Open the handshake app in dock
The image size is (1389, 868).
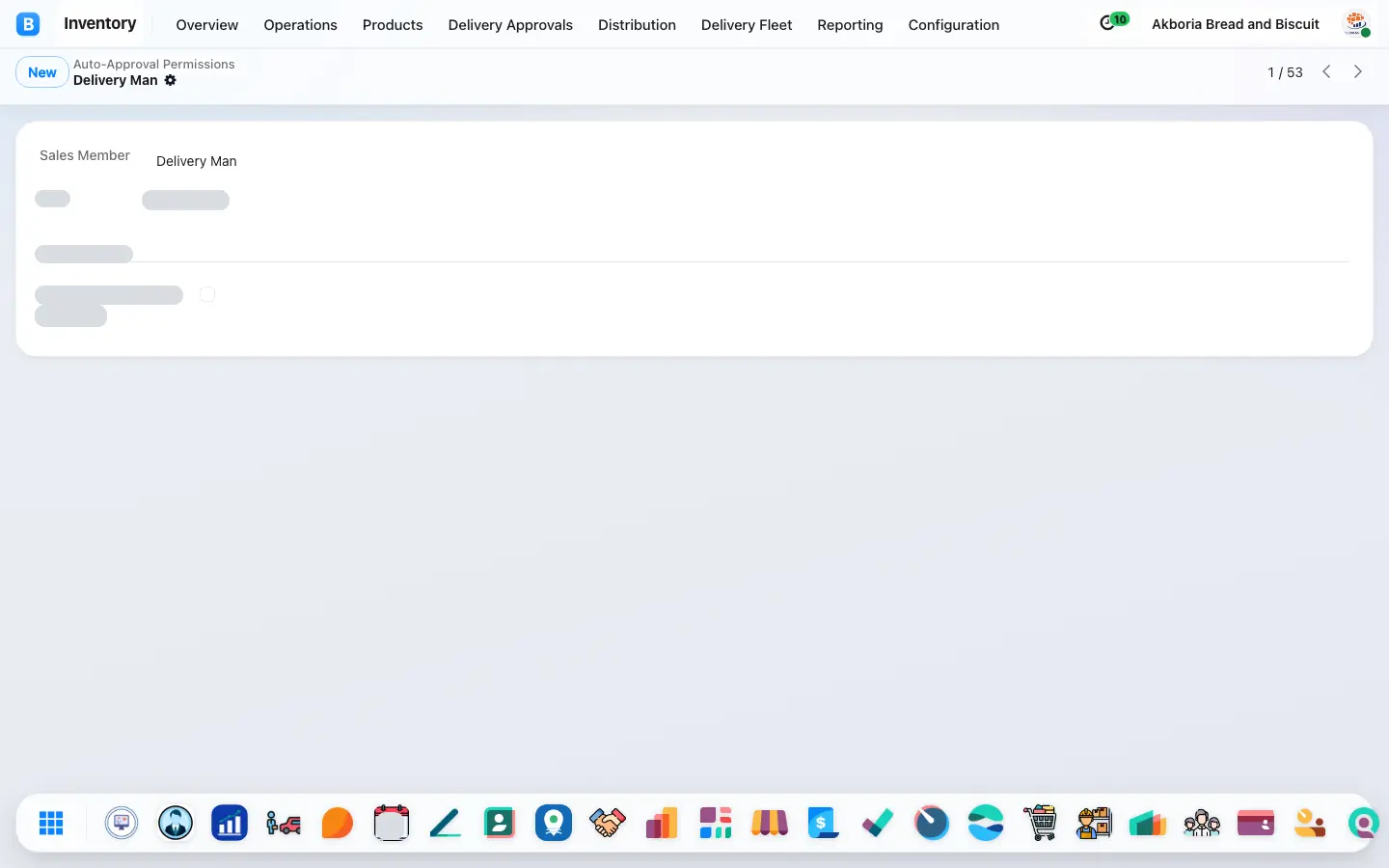[x=608, y=823]
